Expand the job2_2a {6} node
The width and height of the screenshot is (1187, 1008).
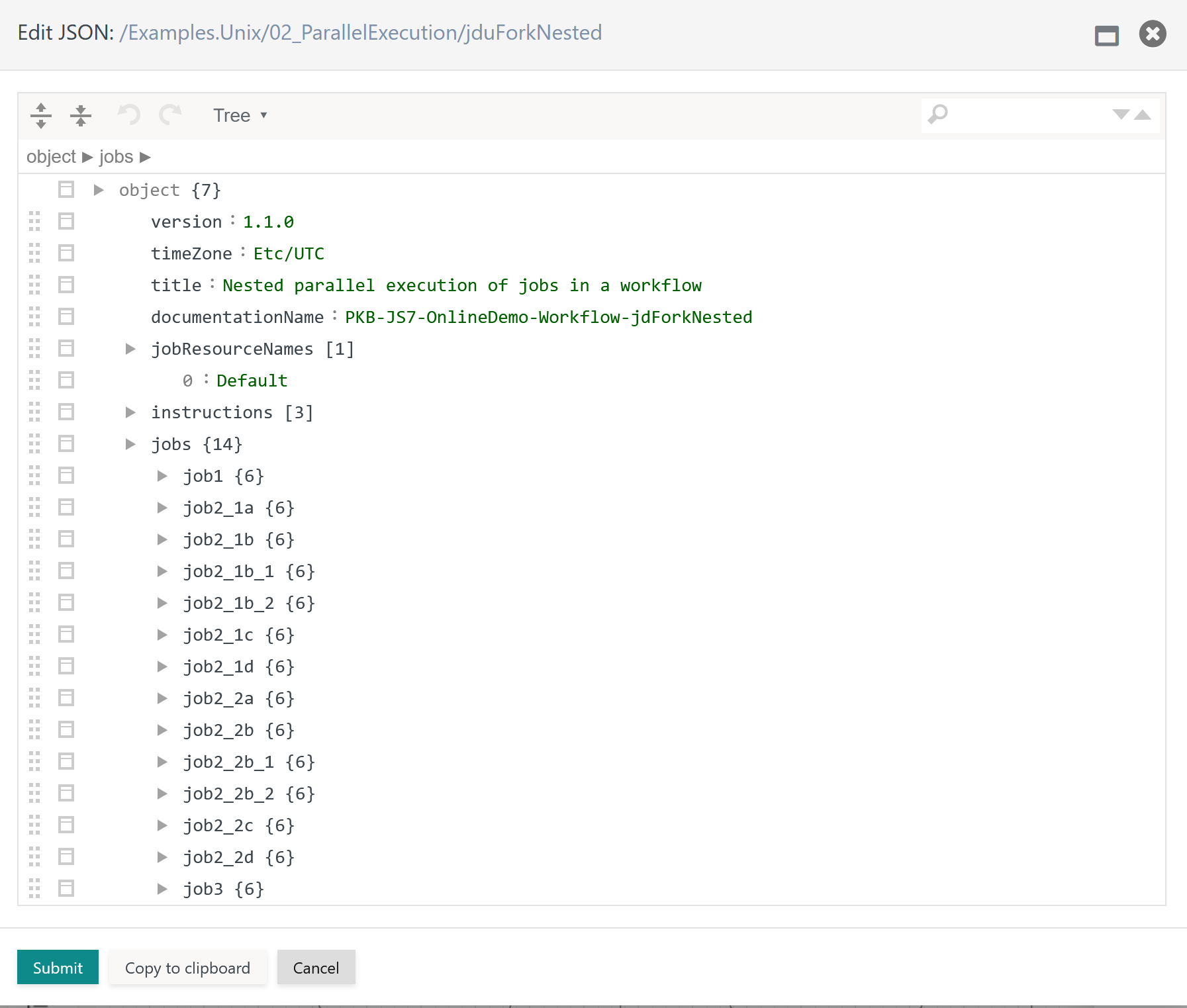(x=162, y=698)
